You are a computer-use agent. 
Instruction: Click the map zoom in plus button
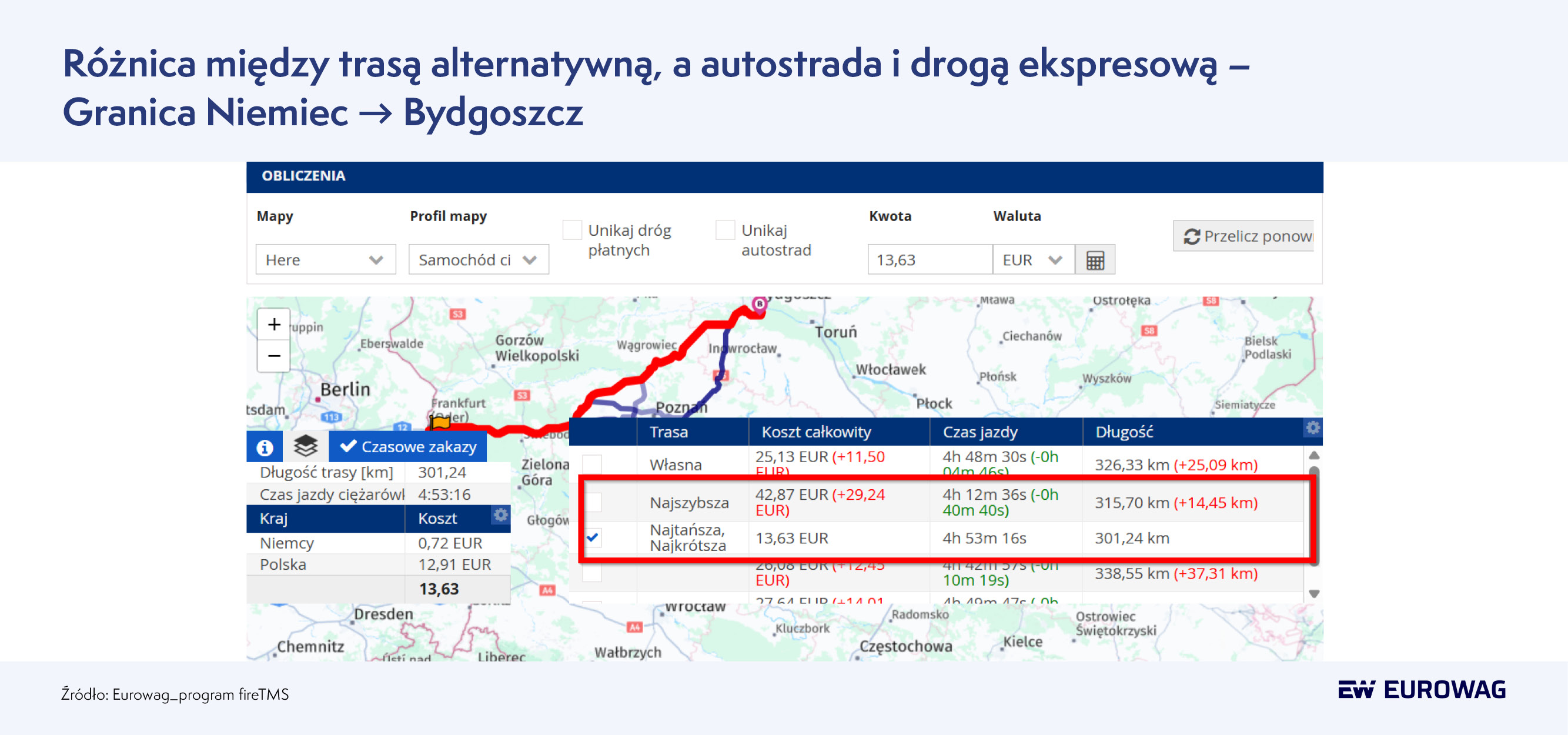[x=274, y=324]
